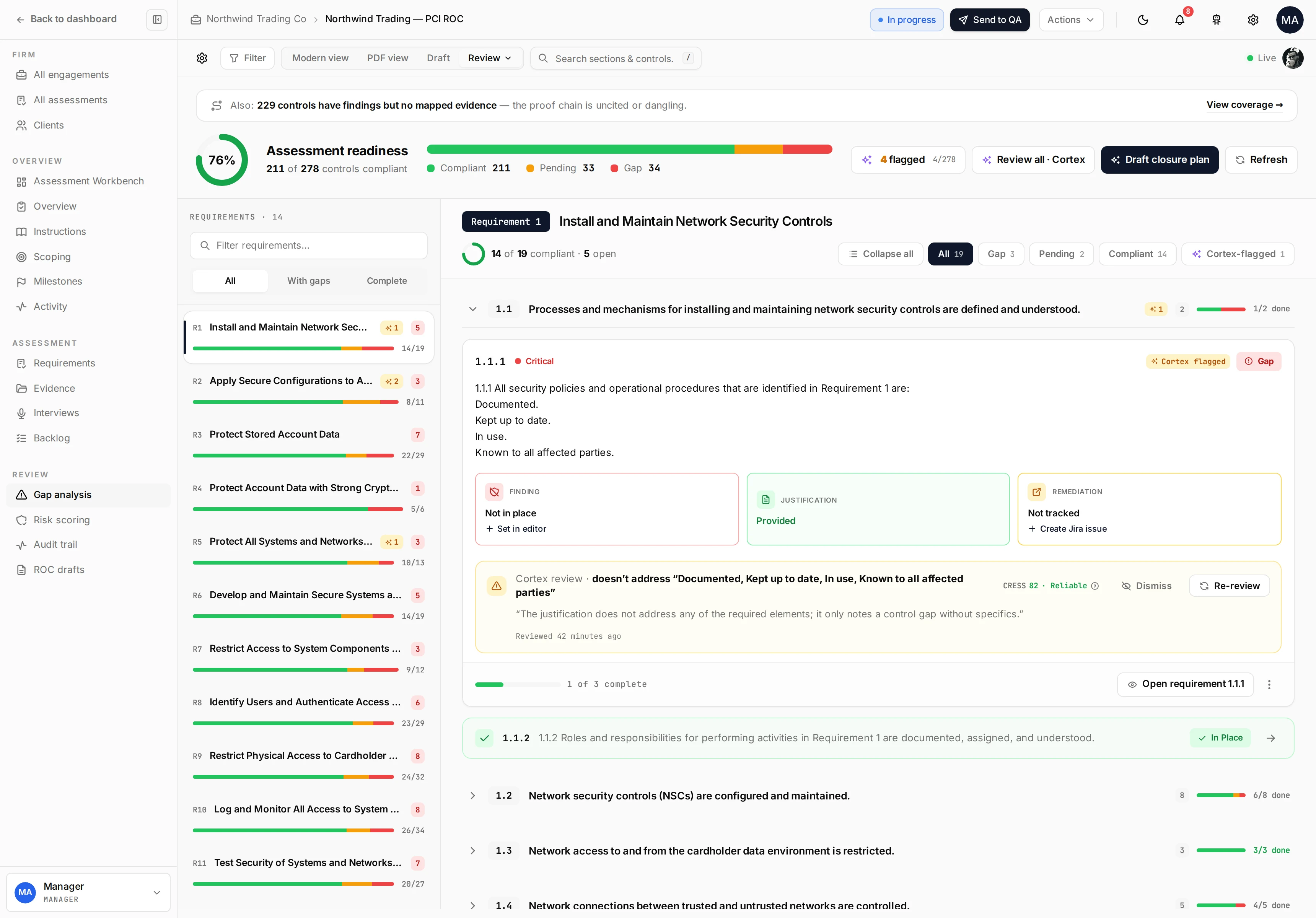Open notifications bell icon
The width and height of the screenshot is (1316, 918).
pos(1179,20)
